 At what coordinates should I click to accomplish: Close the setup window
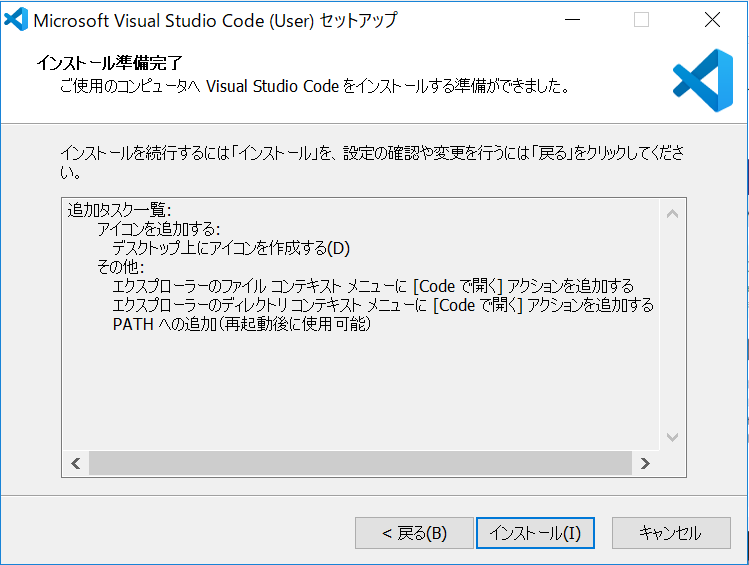click(x=712, y=20)
